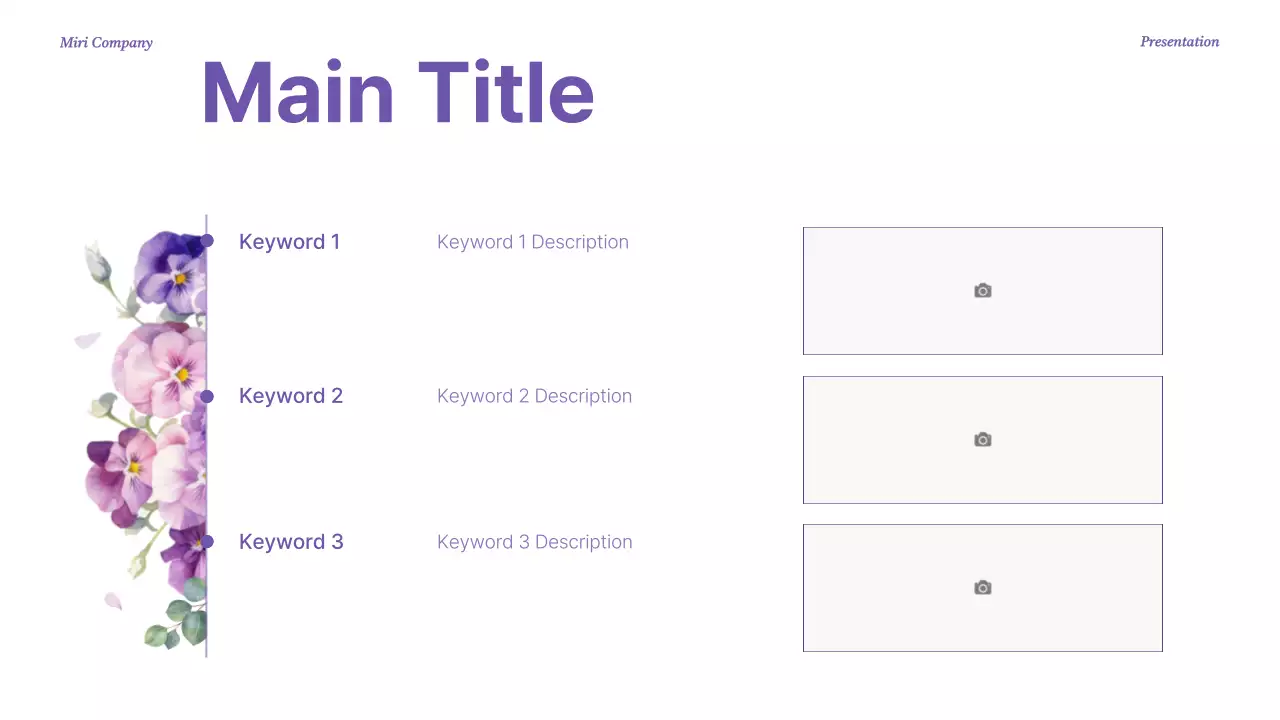
Task: Click the "Keyword 3 Description" text
Action: pos(534,542)
